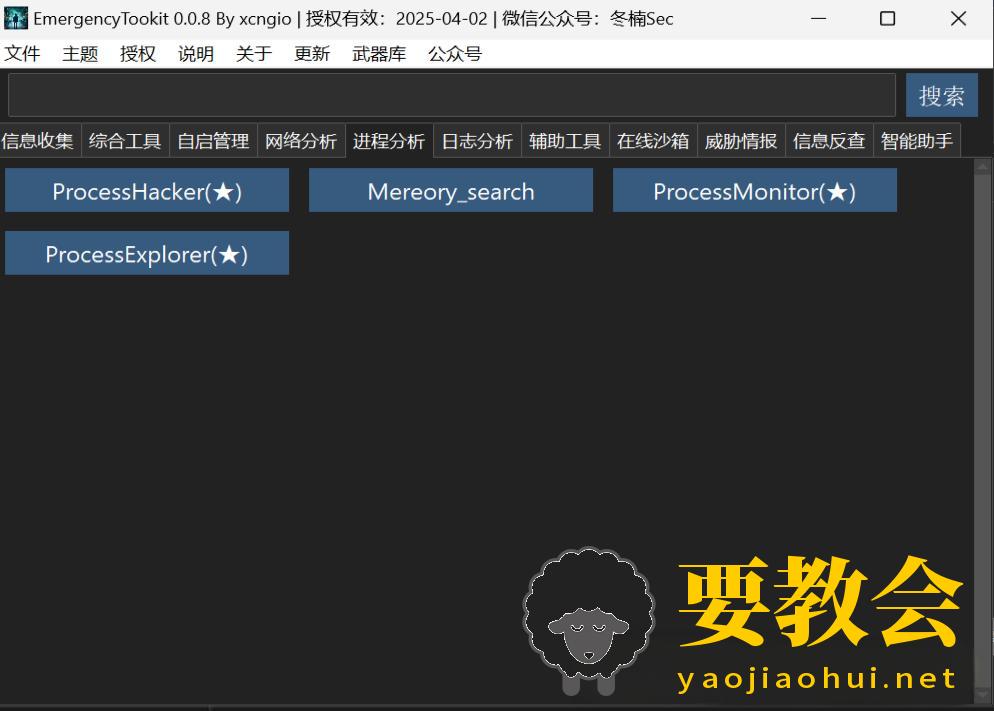Switch to the 智能助手 tab
Image resolution: width=994 pixels, height=711 pixels.
[917, 141]
